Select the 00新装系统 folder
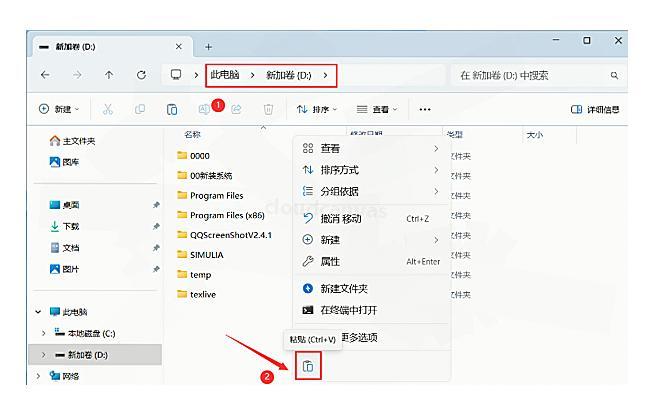 (x=205, y=176)
